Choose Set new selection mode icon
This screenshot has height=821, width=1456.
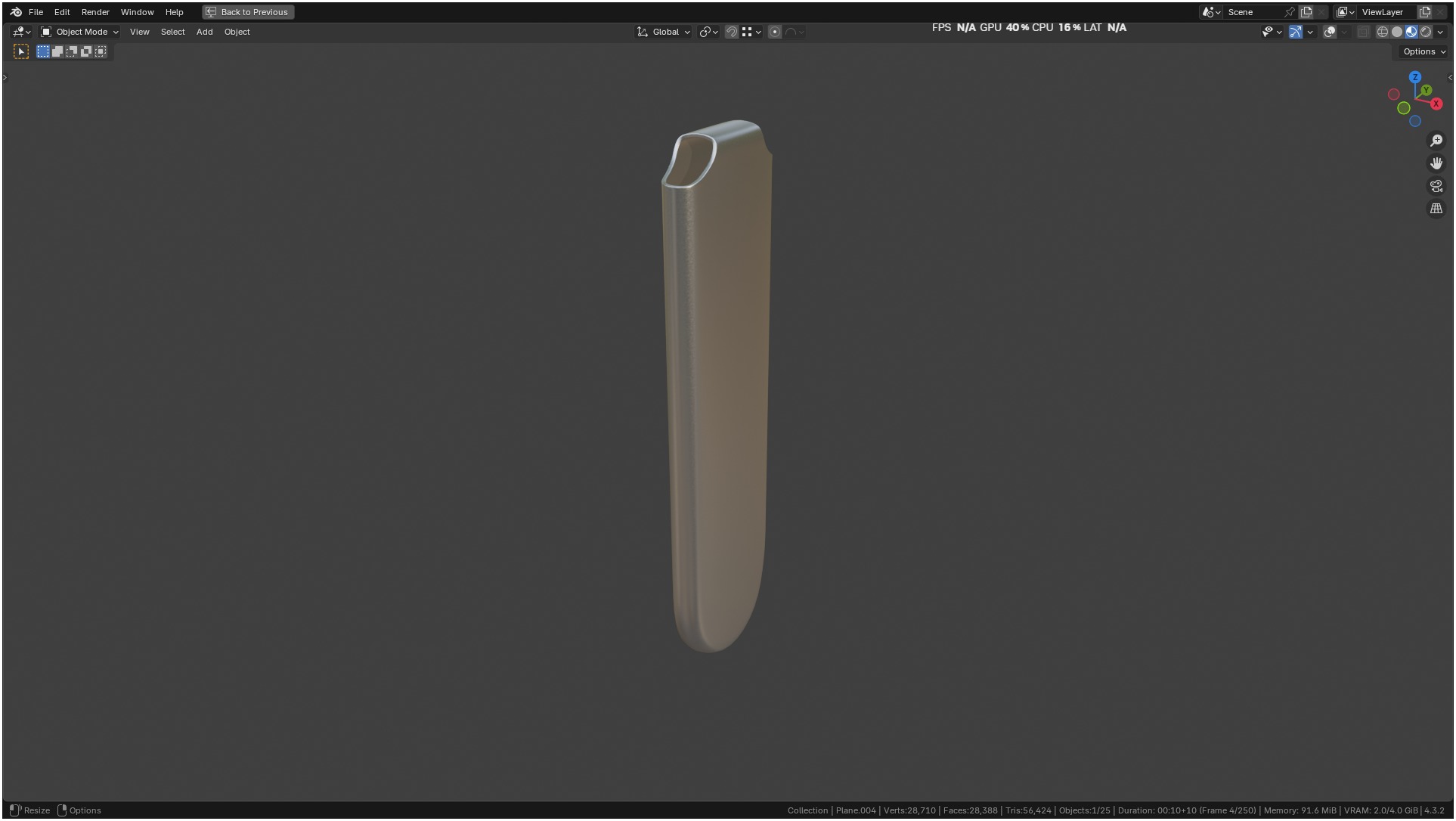(x=43, y=51)
